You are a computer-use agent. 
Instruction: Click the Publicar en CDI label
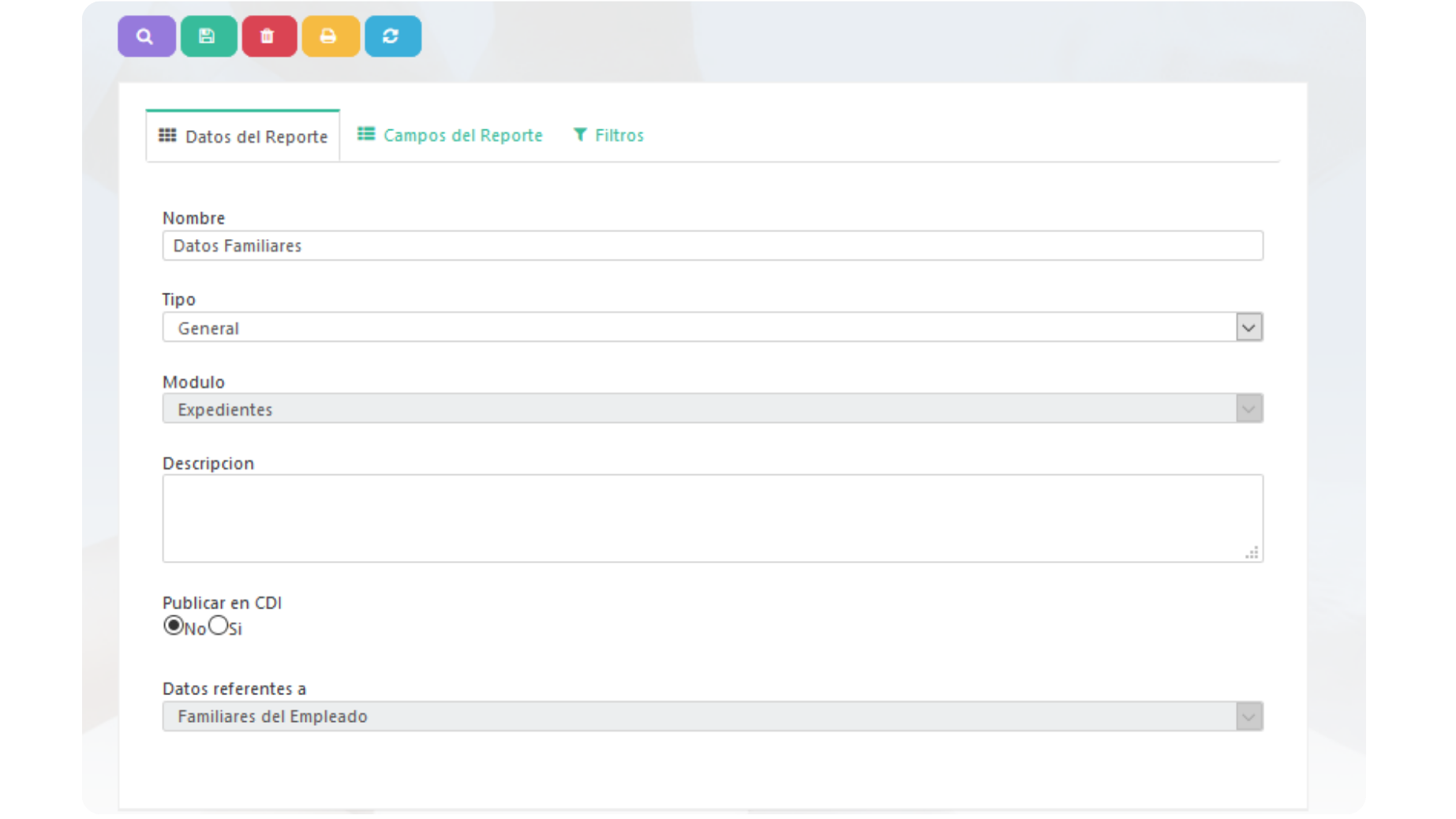[x=222, y=603]
